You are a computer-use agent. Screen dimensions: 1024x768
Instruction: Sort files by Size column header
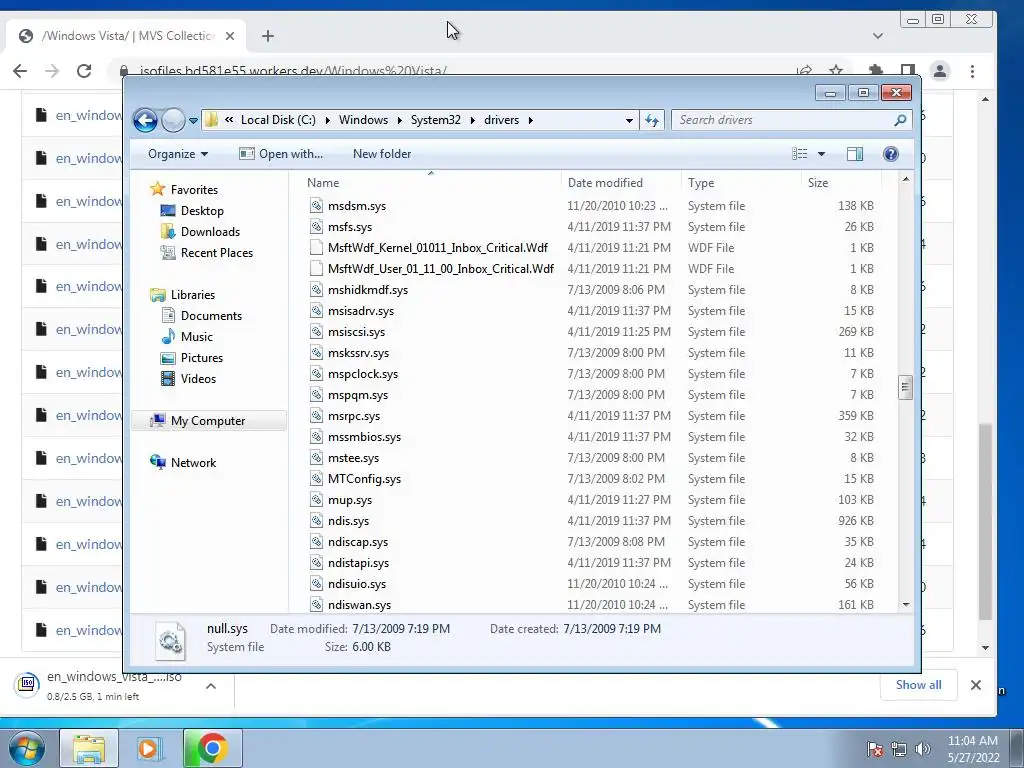(841, 183)
